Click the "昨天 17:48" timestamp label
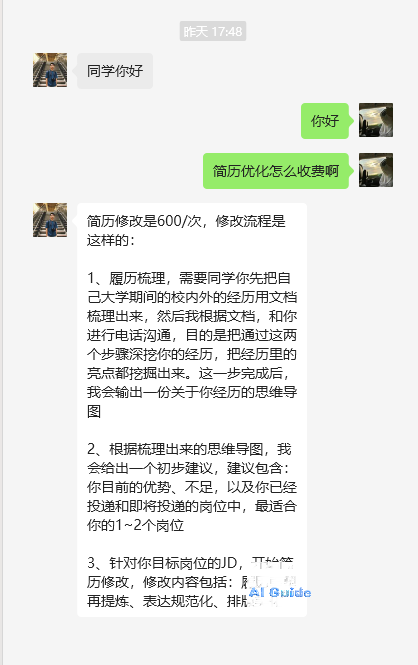The width and height of the screenshot is (418, 665). (213, 31)
